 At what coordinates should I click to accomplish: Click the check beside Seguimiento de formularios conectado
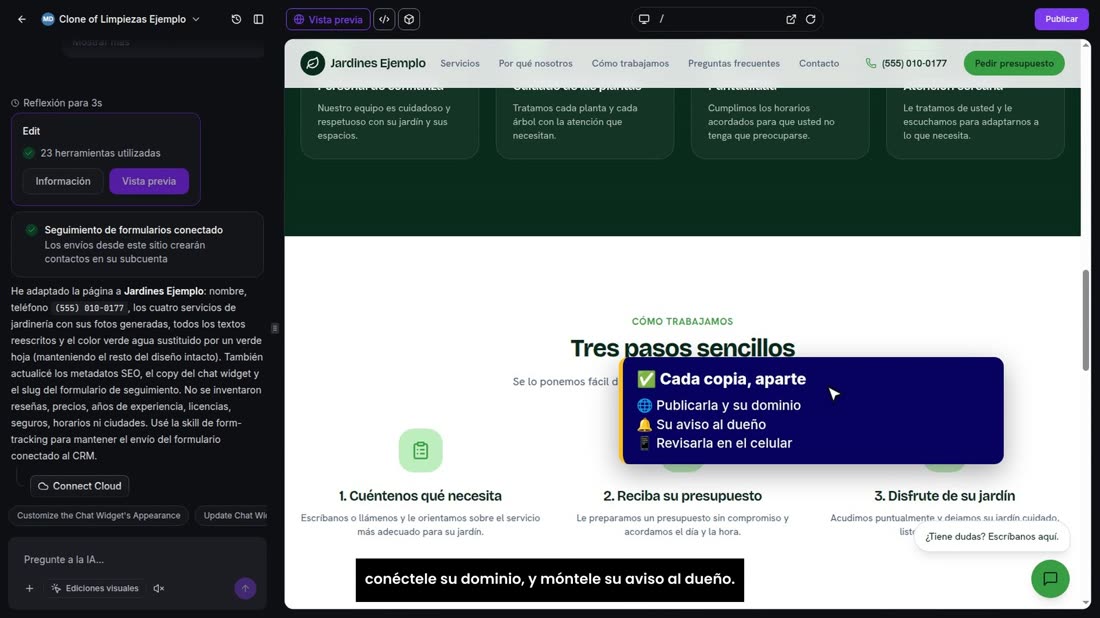click(32, 230)
